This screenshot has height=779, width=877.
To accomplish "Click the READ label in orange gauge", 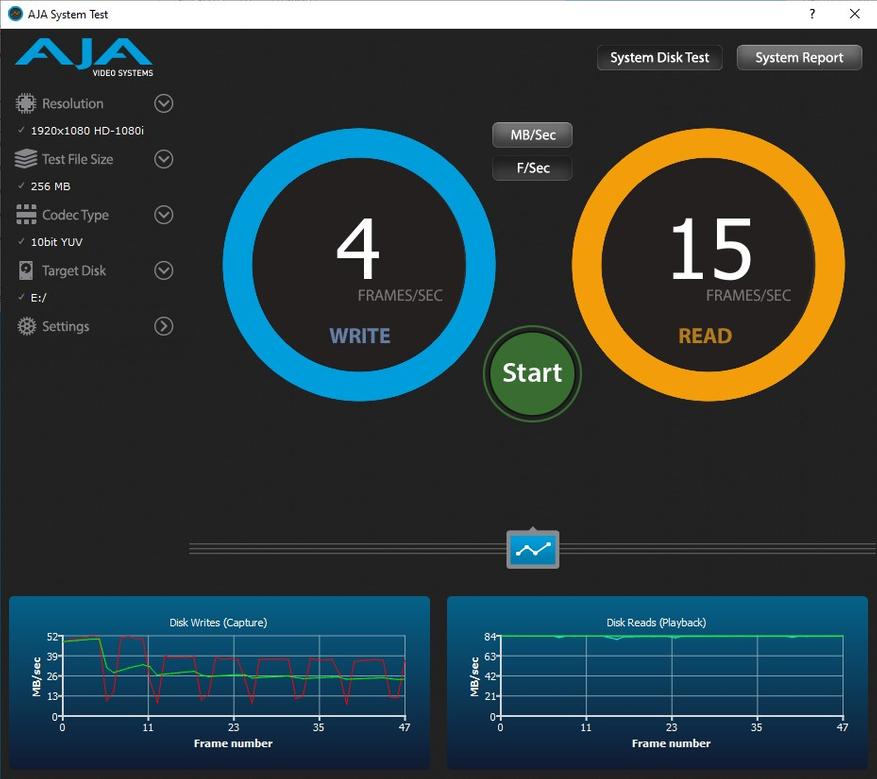I will click(x=705, y=336).
